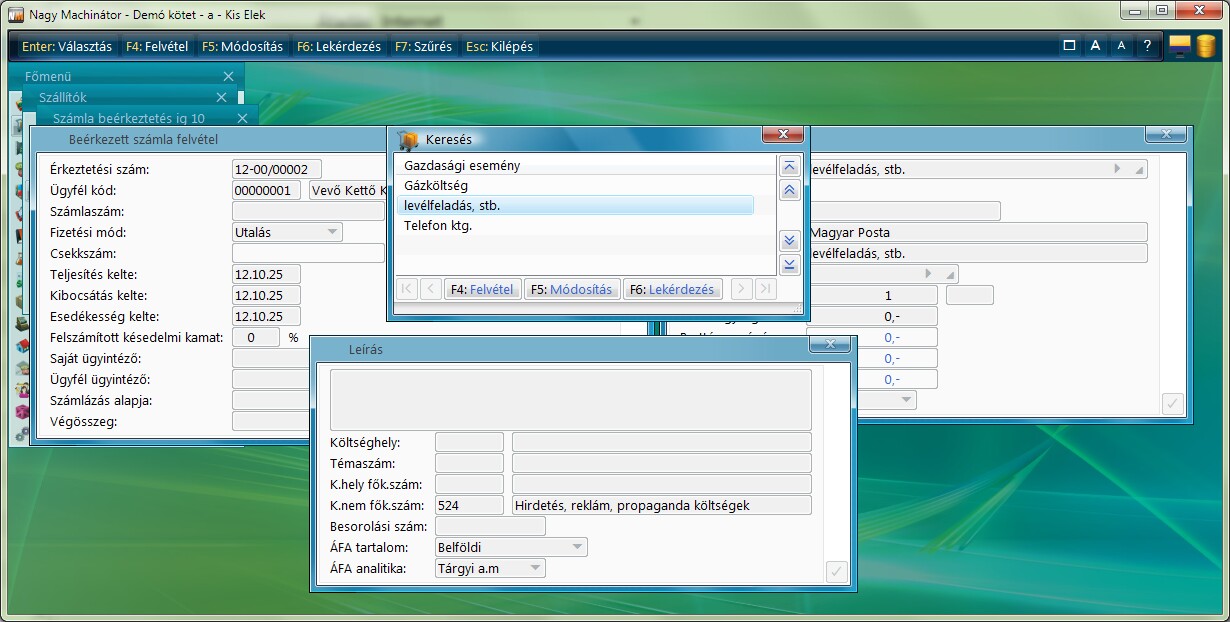Click the yellow monitor icon
This screenshot has width=1230, height=622.
coord(1180,46)
